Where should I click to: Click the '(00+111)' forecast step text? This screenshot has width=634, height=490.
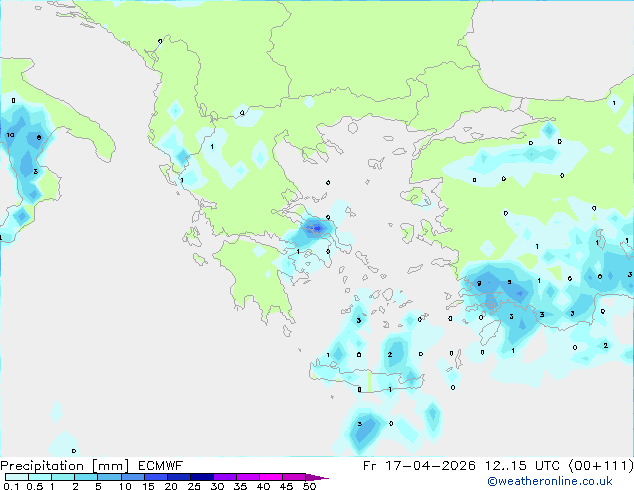(601, 466)
